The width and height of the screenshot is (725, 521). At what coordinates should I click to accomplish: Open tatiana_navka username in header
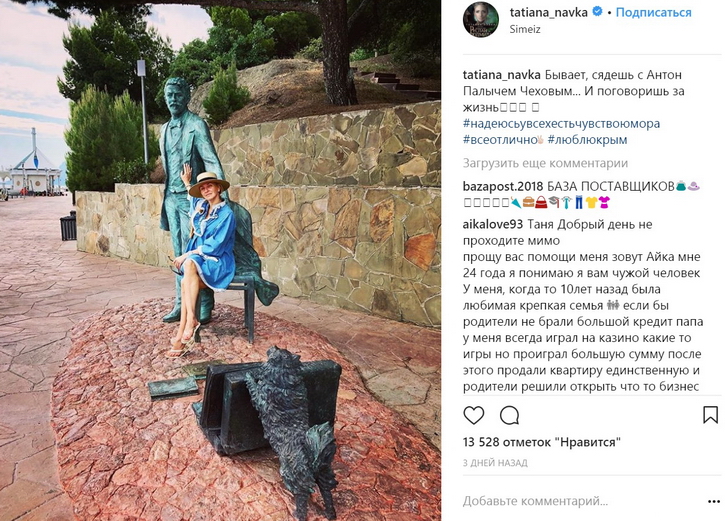(x=548, y=12)
